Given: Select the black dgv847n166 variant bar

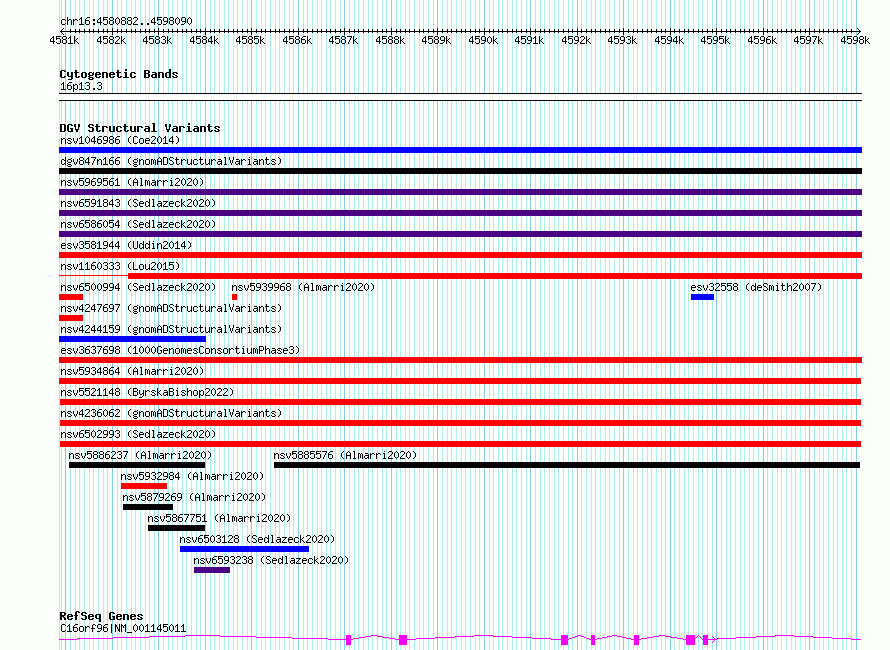Looking at the screenshot, I should click(x=460, y=171).
